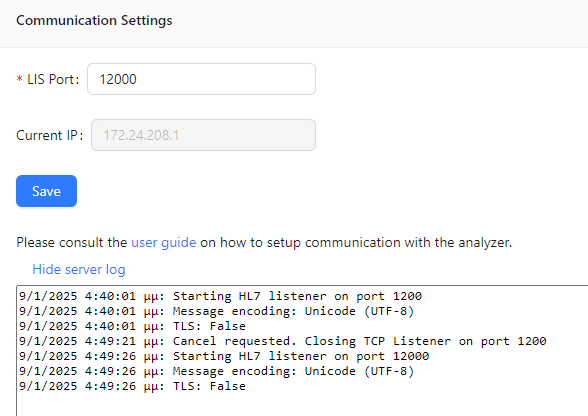Screen dimensions: 588x416
Task: Select the Cancel requested log line
Action: pyautogui.click(x=283, y=341)
